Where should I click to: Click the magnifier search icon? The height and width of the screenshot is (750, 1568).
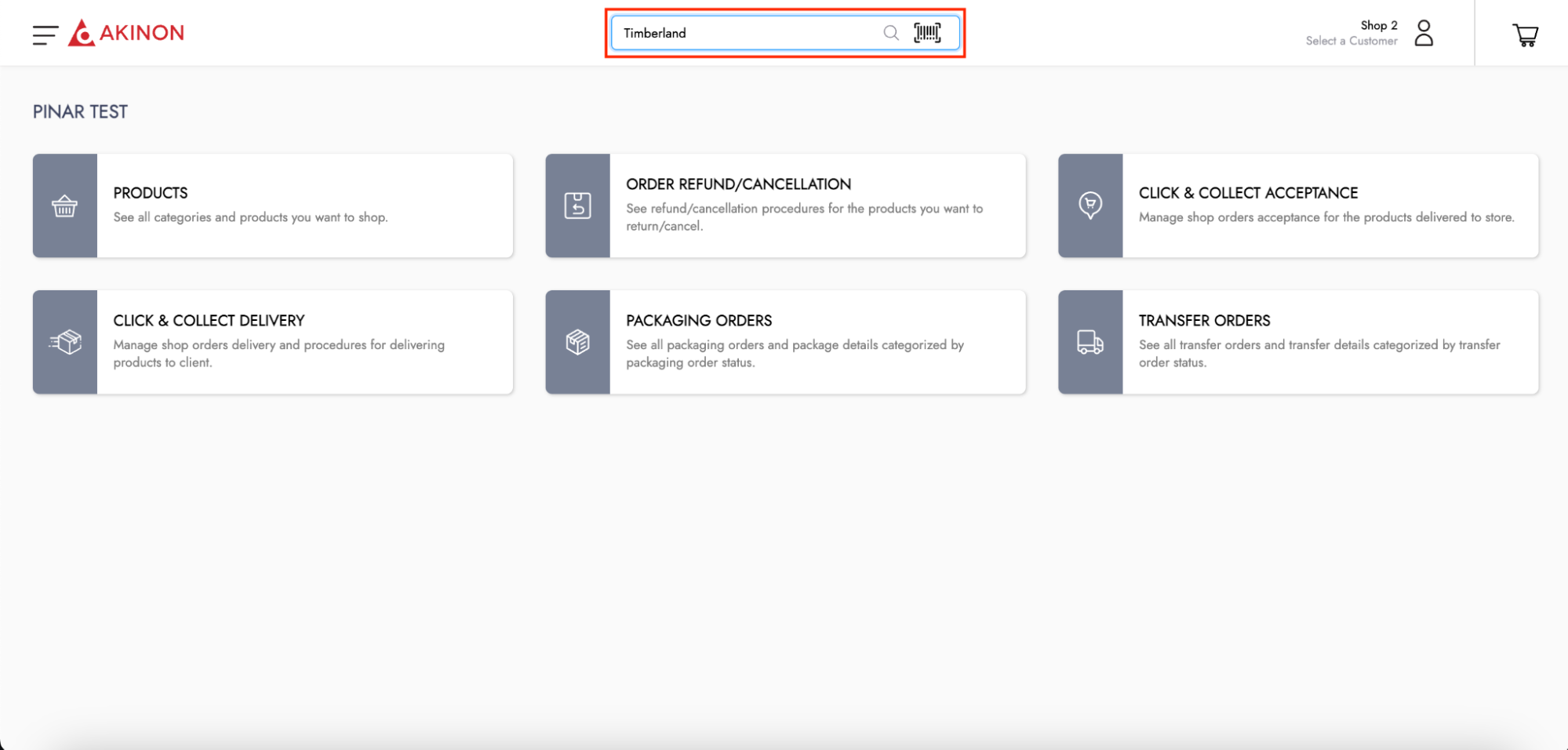(890, 33)
